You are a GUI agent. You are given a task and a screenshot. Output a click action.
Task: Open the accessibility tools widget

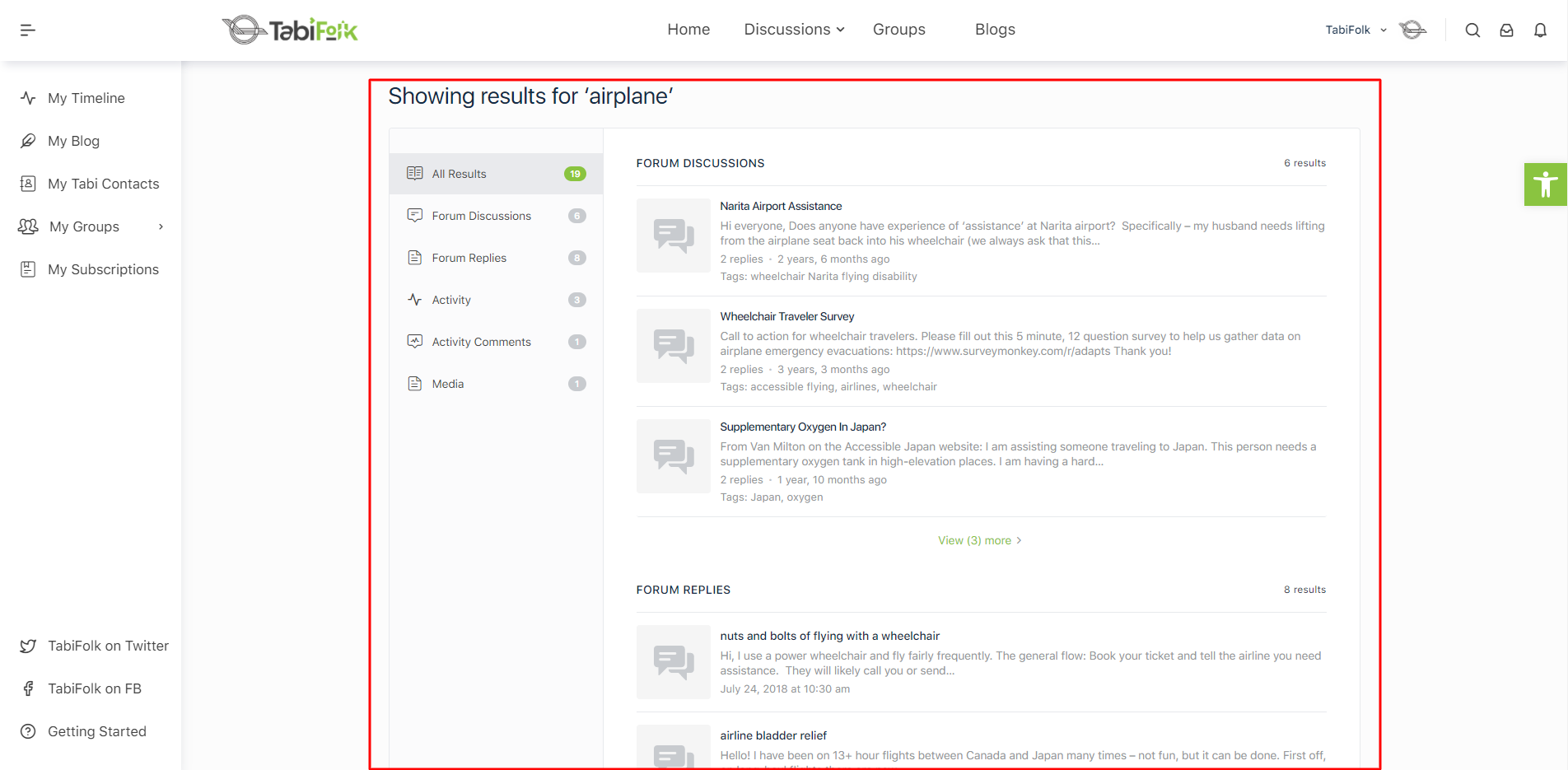tap(1546, 184)
